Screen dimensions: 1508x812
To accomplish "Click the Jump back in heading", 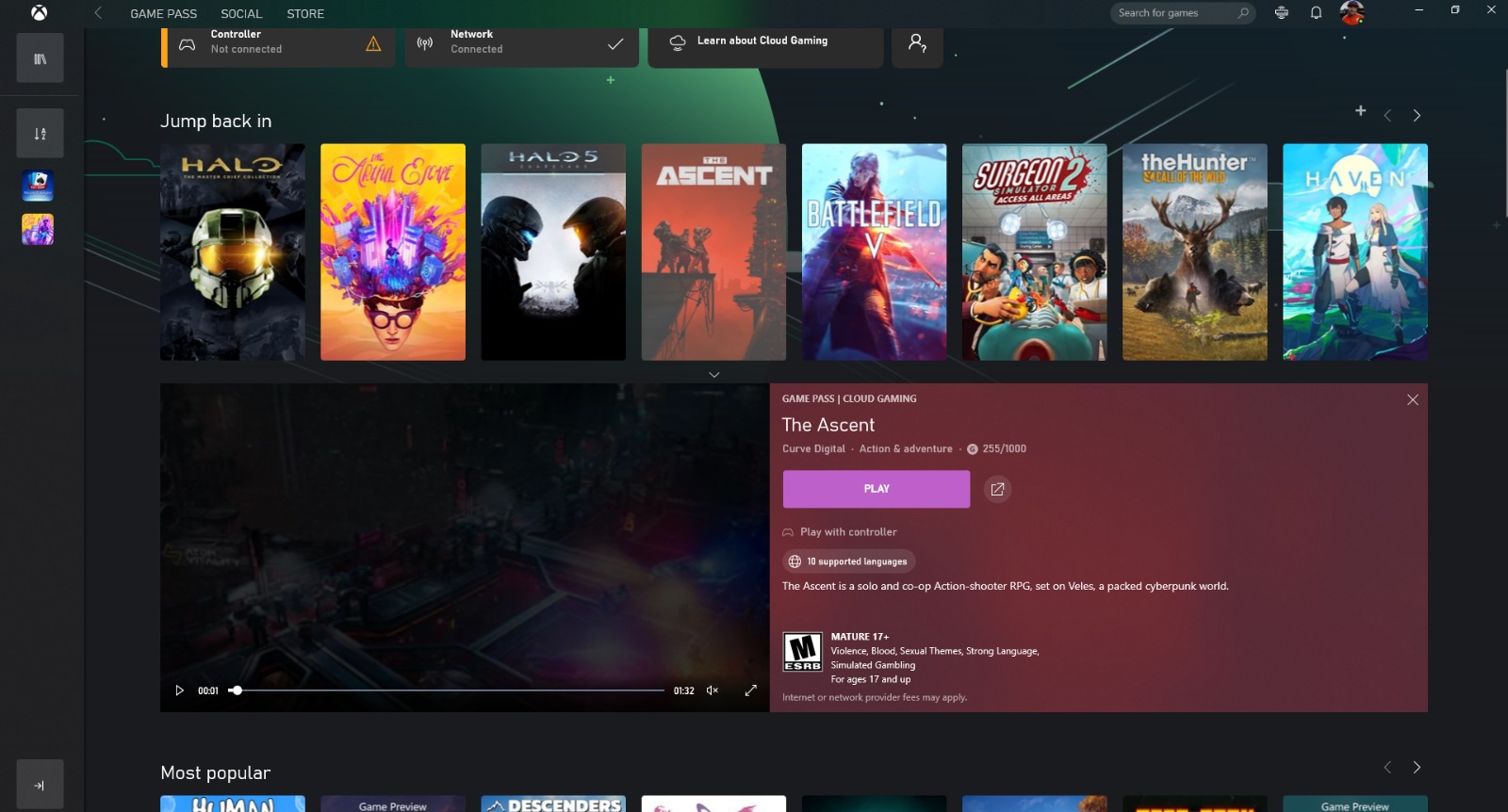I will pyautogui.click(x=216, y=121).
